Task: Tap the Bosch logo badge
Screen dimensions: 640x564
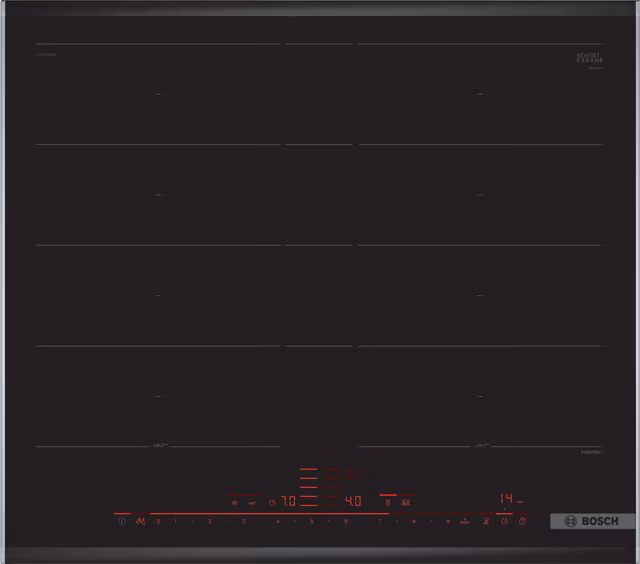Action: [x=591, y=521]
